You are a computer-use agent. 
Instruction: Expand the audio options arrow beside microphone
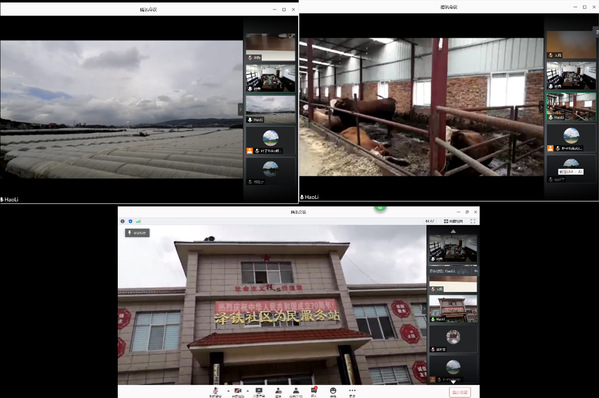pyautogui.click(x=228, y=391)
